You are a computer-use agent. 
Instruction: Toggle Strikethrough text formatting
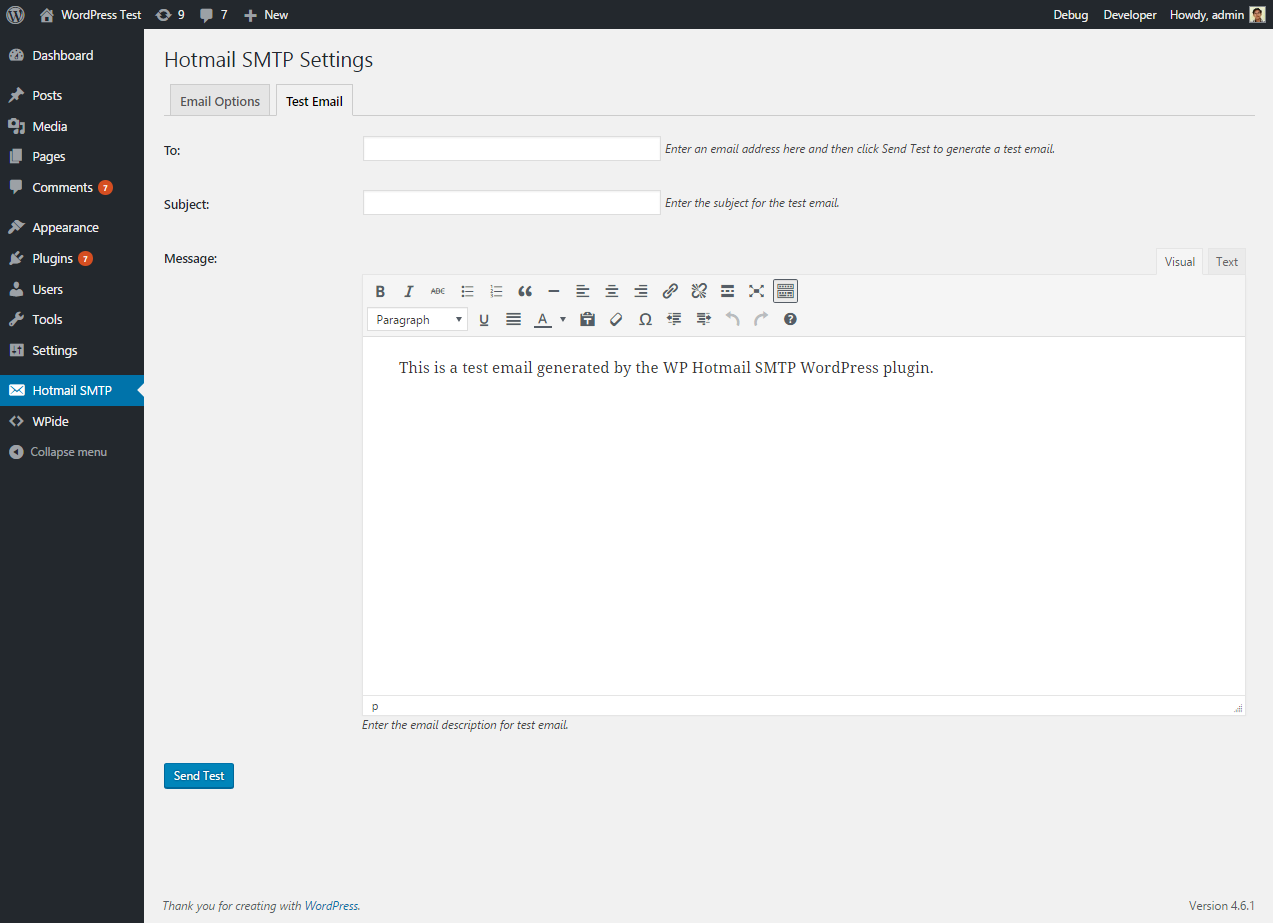coord(438,291)
